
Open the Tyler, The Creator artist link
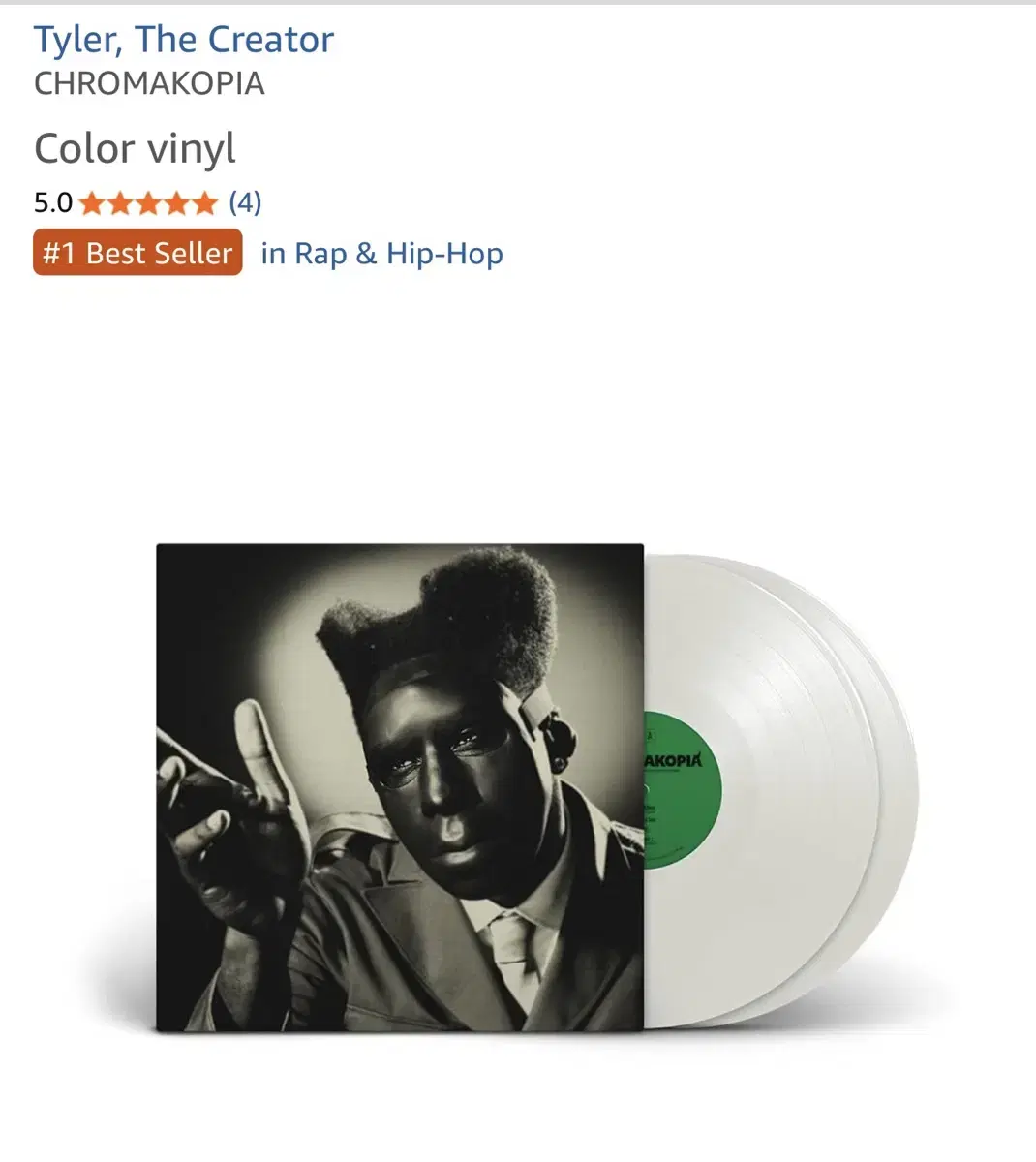[x=184, y=40]
